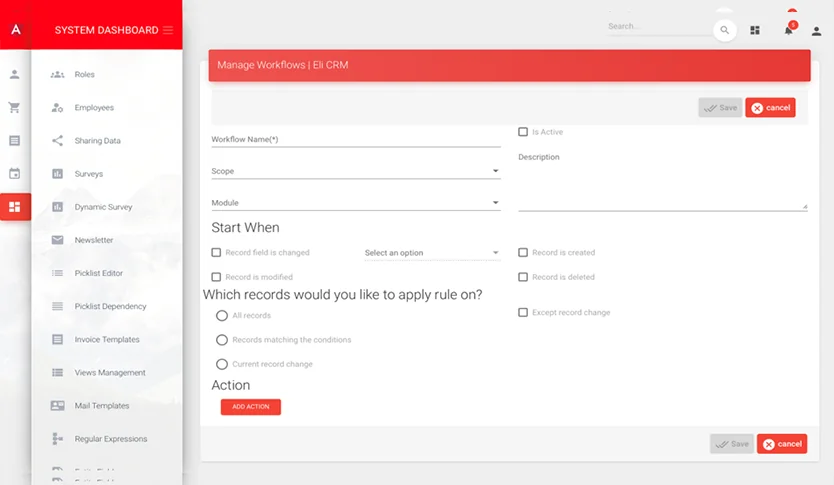Open the notifications bell icon
The width and height of the screenshot is (834, 485).
tap(789, 30)
